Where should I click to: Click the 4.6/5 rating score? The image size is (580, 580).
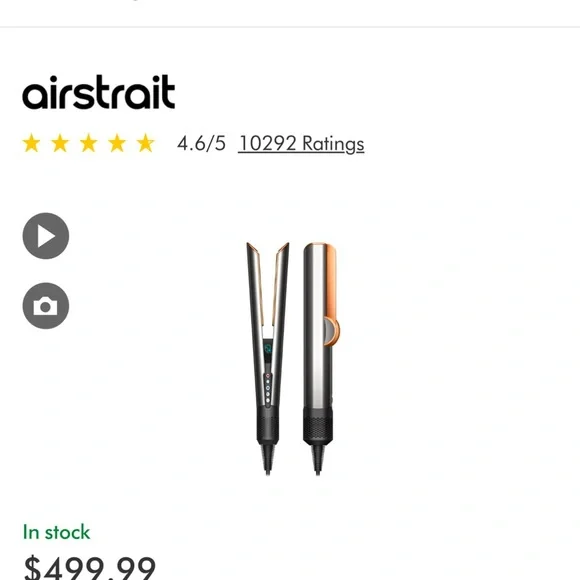coord(201,143)
